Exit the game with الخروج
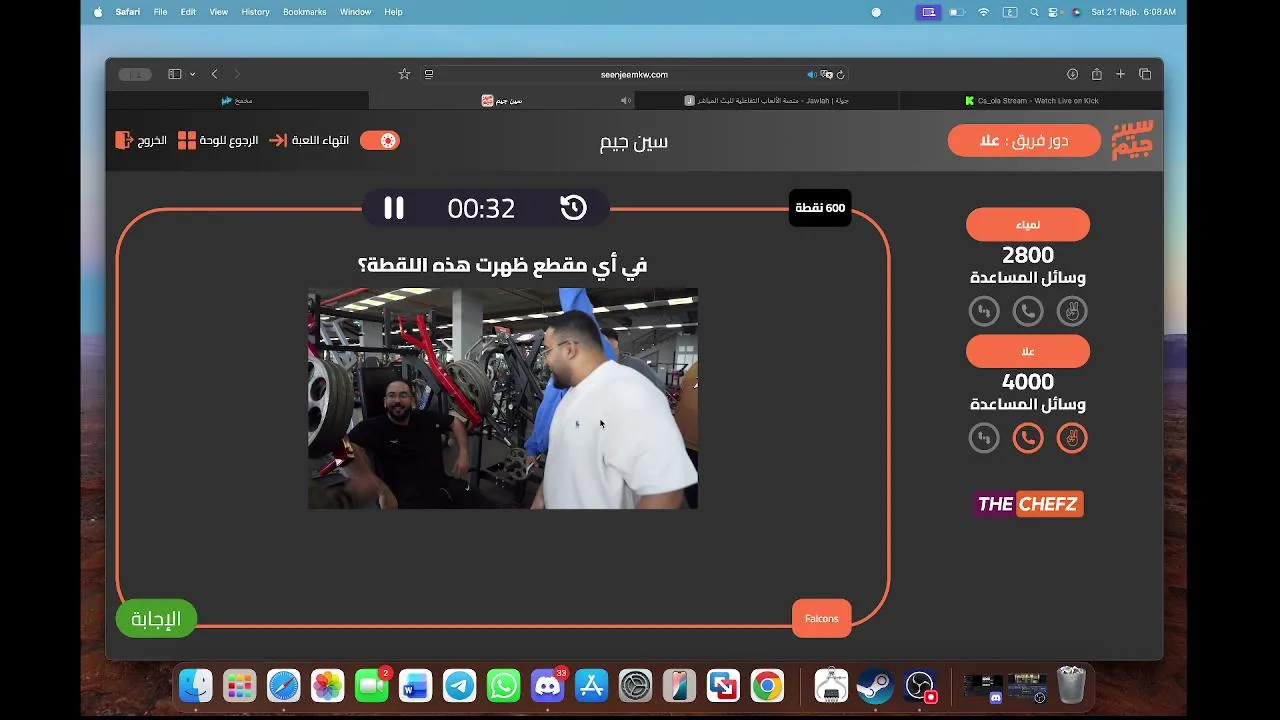The height and width of the screenshot is (720, 1280). [141, 140]
